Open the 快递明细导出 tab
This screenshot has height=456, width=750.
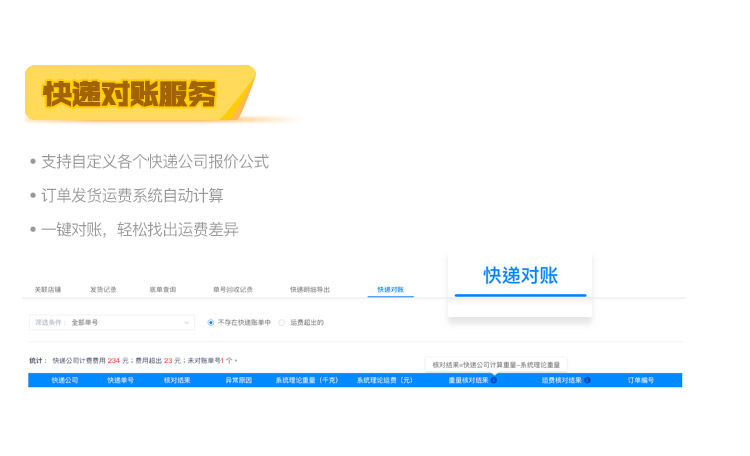pos(310,289)
